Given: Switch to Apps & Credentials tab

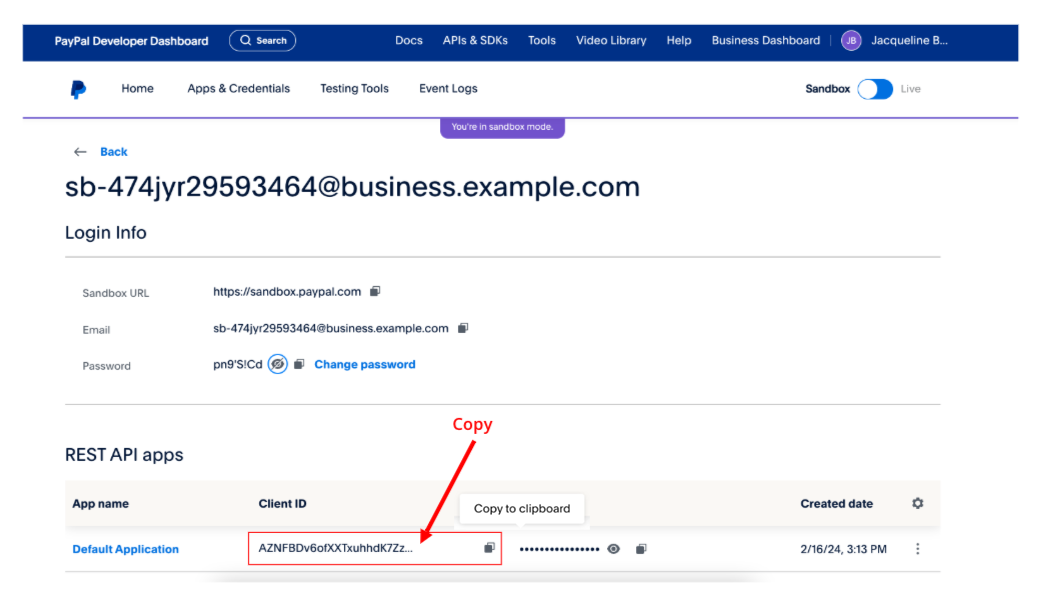Looking at the screenshot, I should tap(238, 89).
